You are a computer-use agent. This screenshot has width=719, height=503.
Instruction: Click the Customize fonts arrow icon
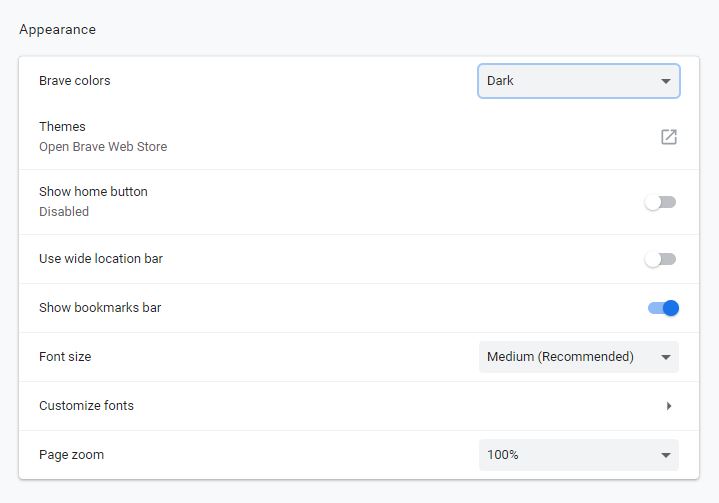(668, 406)
